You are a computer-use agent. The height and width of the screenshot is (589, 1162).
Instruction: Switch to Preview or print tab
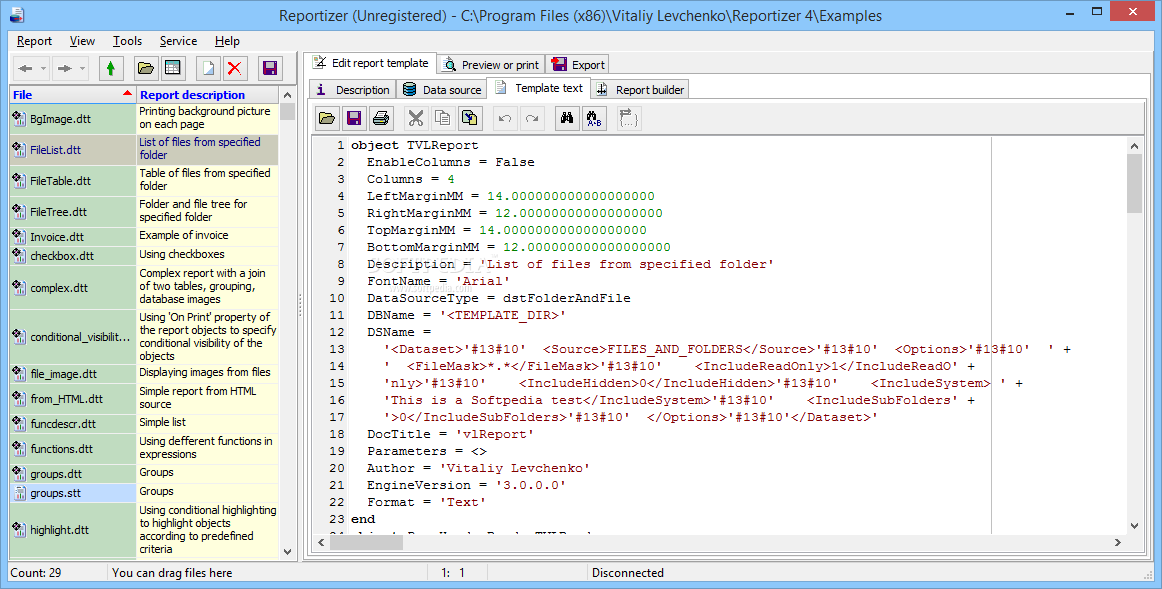[491, 65]
